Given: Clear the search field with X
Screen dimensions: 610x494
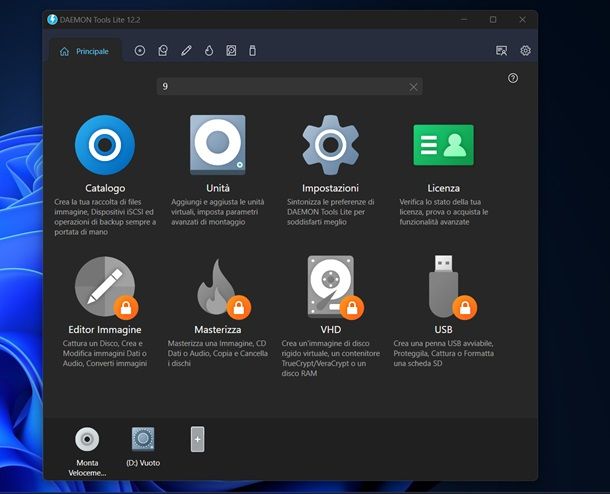Looking at the screenshot, I should pyautogui.click(x=413, y=87).
